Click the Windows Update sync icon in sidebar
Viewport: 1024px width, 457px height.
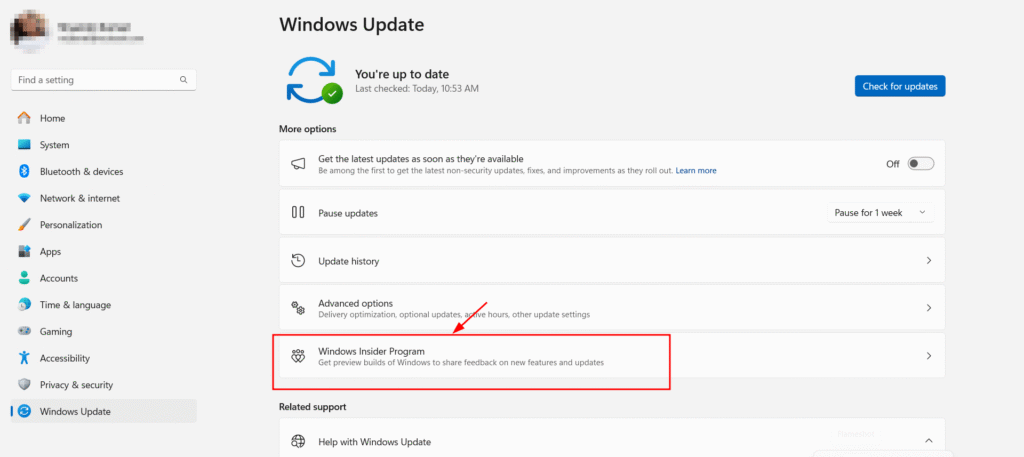[24, 411]
